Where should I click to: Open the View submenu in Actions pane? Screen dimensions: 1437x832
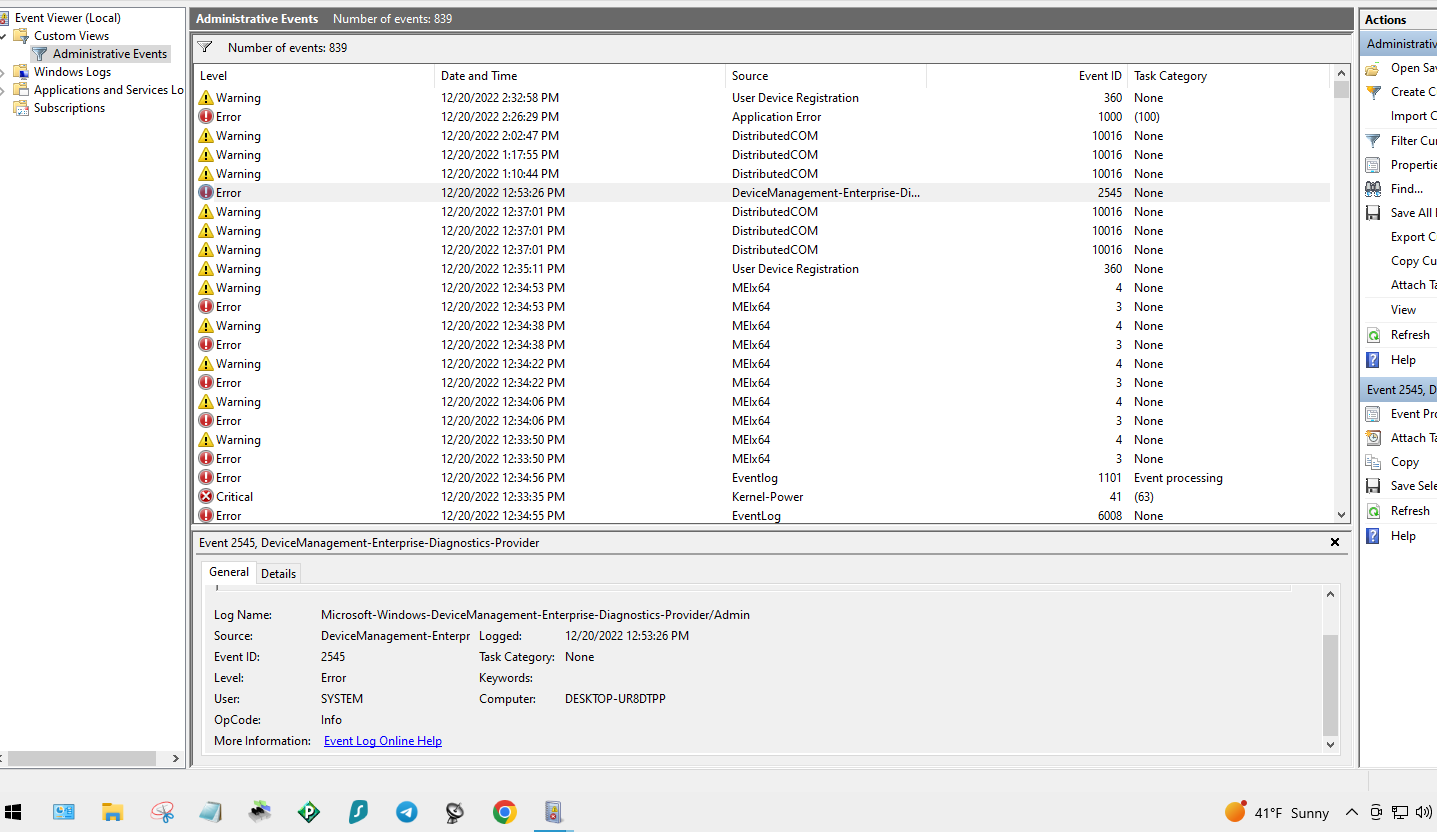click(x=1404, y=310)
